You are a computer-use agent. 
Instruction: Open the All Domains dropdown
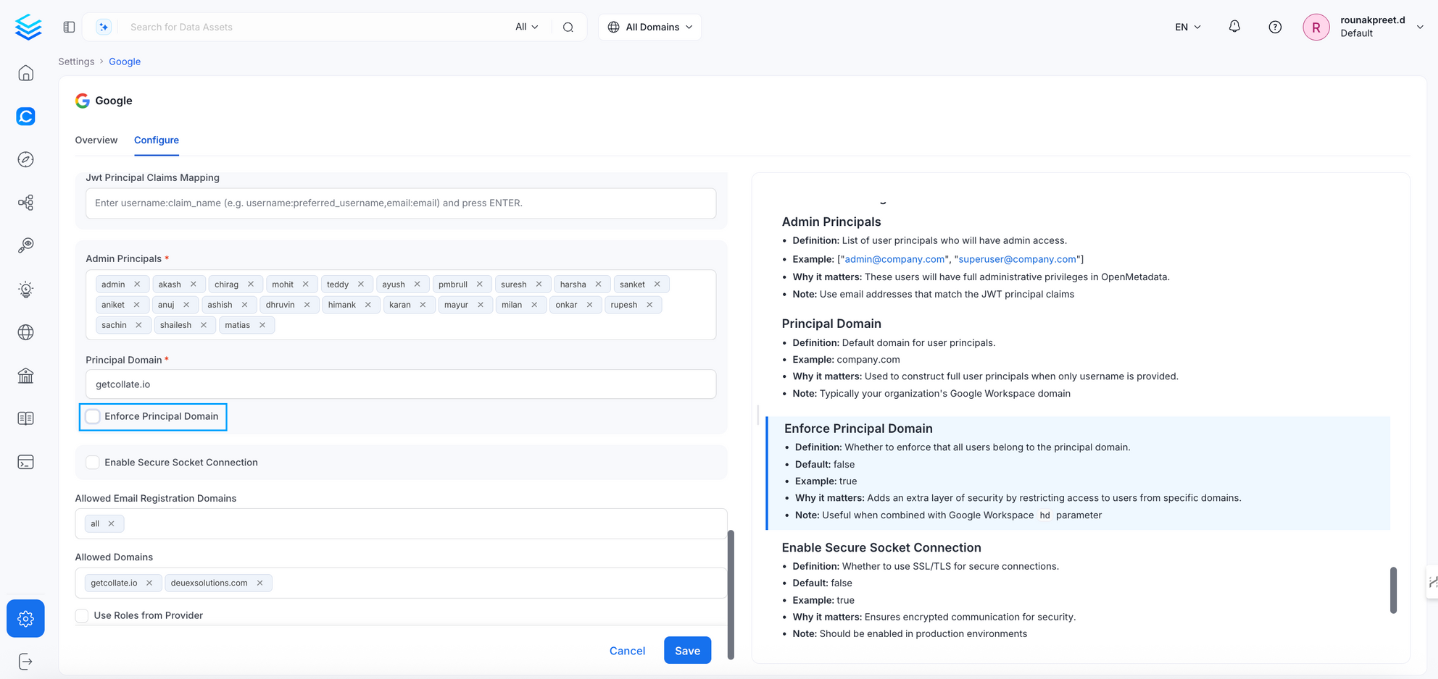(650, 27)
